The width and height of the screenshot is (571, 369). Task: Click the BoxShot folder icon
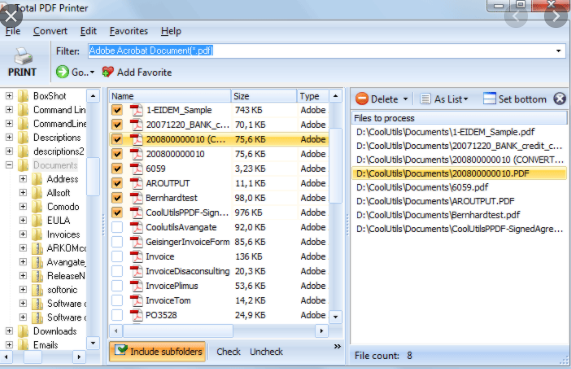[x=23, y=96]
